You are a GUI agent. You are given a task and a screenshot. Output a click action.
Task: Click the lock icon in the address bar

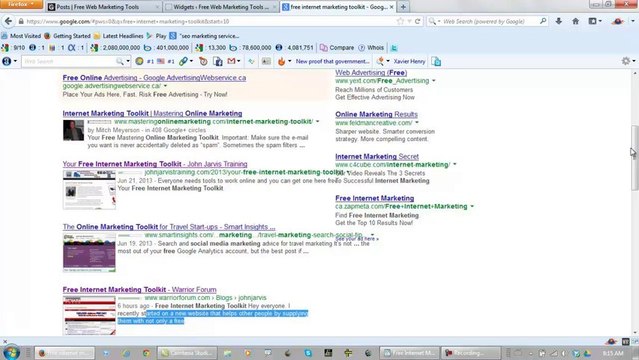[x=21, y=21]
